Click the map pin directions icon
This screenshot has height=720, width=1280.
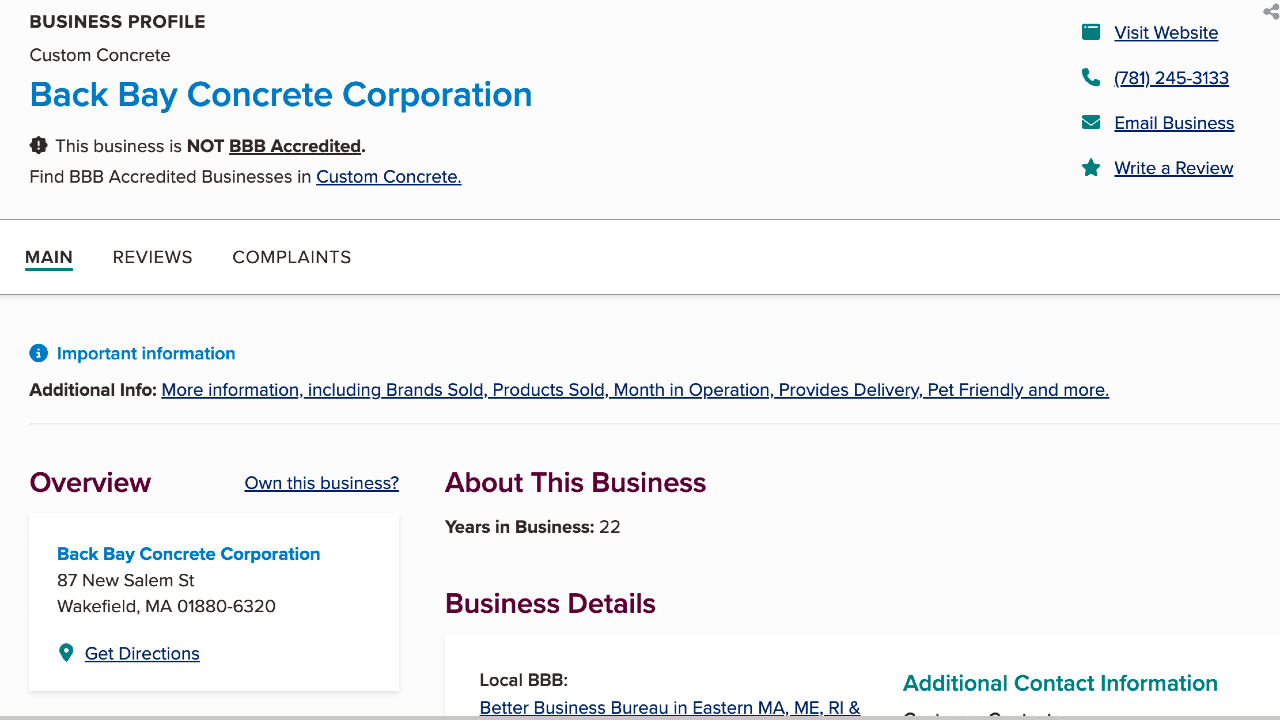(x=66, y=653)
